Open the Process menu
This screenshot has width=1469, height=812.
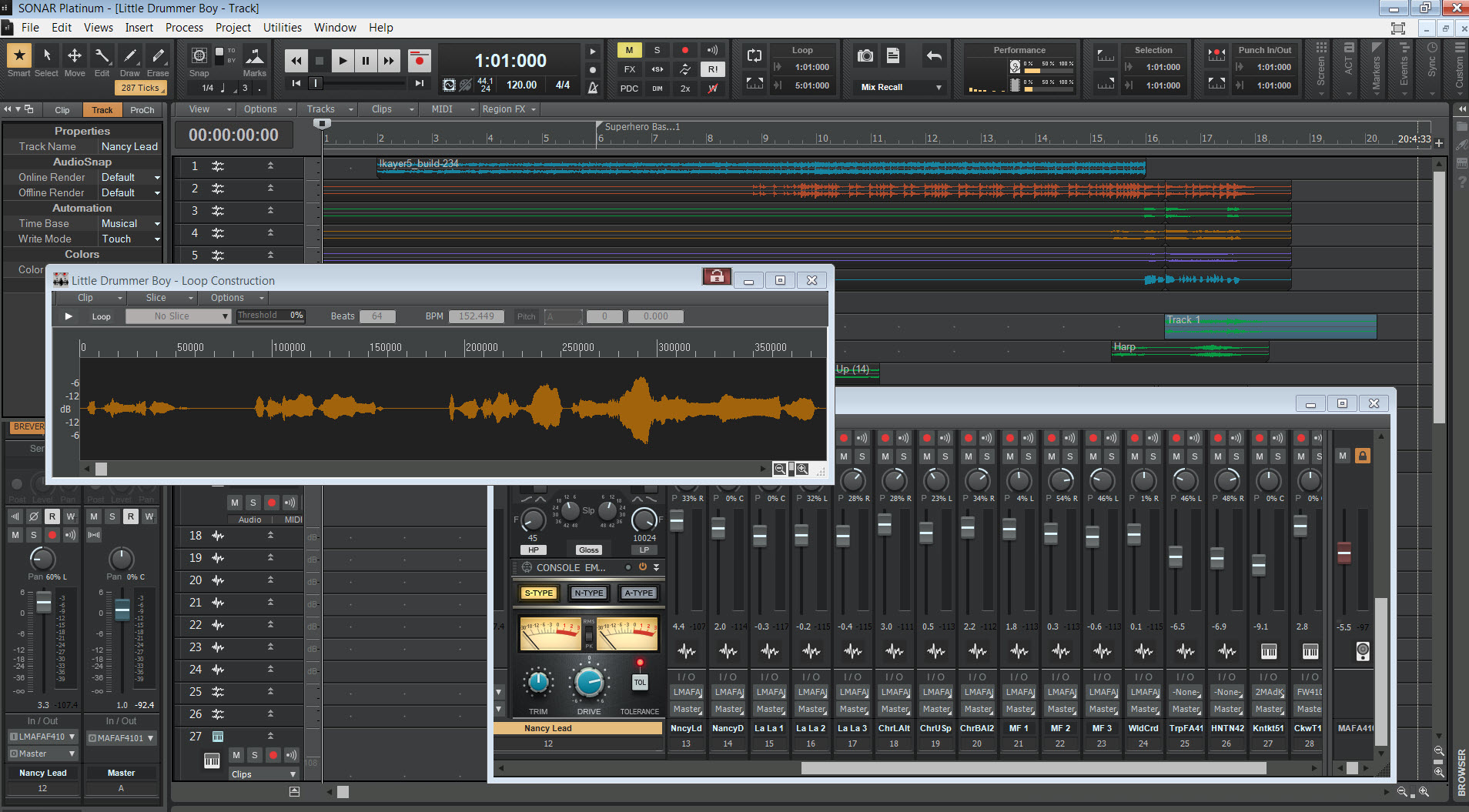(x=185, y=28)
